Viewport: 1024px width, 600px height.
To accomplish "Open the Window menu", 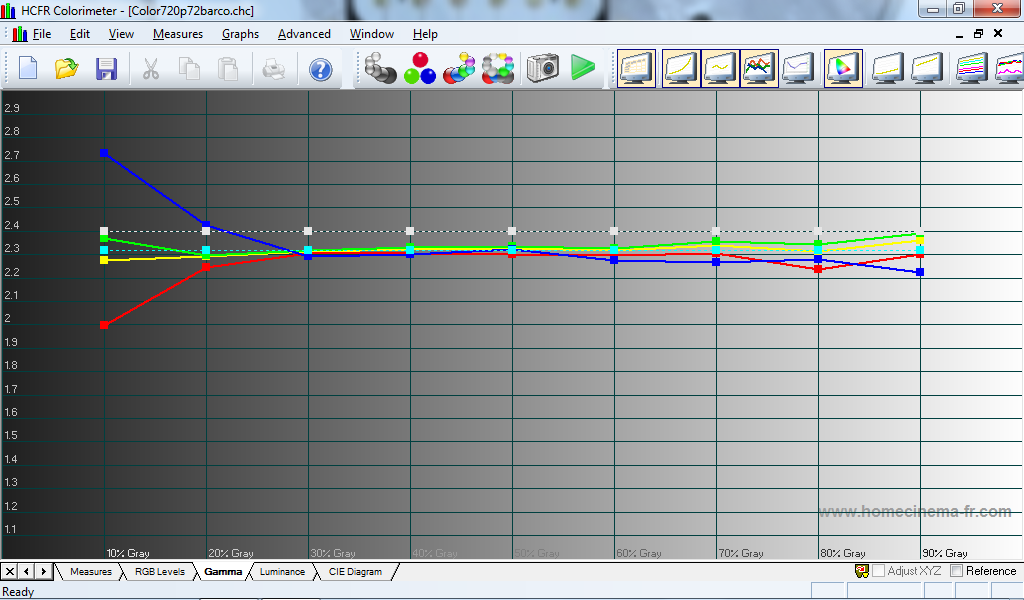I will pyautogui.click(x=372, y=34).
